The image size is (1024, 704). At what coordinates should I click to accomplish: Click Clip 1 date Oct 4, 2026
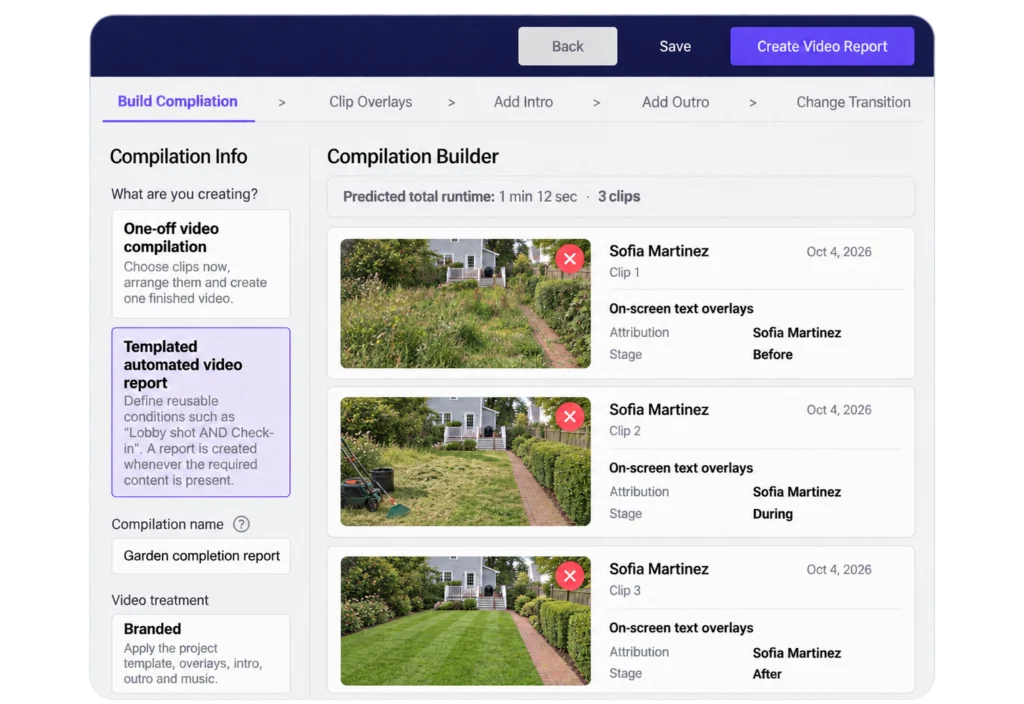839,252
